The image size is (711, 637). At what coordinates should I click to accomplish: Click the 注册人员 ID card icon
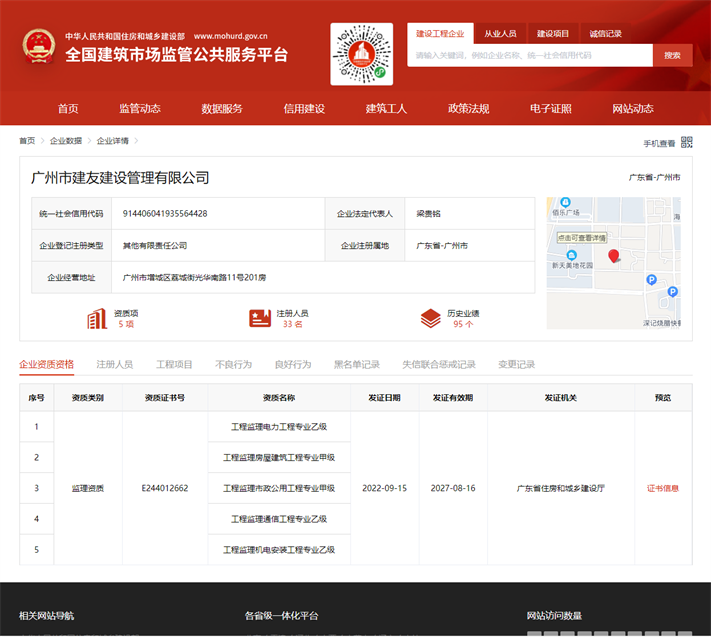[260, 319]
